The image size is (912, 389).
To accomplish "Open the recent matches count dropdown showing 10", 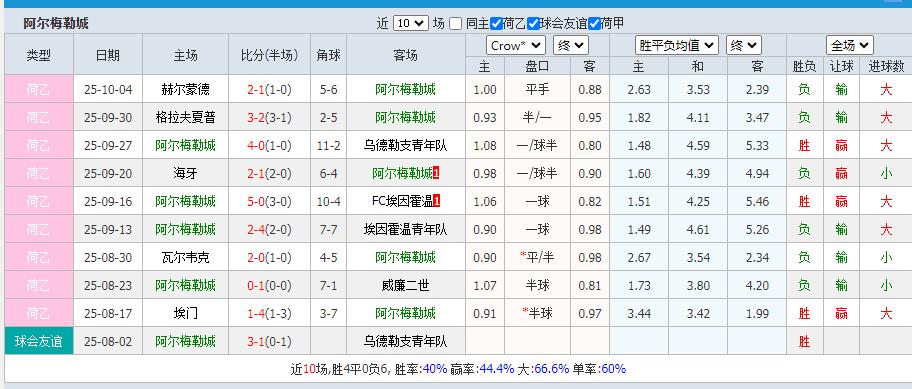I will [411, 23].
